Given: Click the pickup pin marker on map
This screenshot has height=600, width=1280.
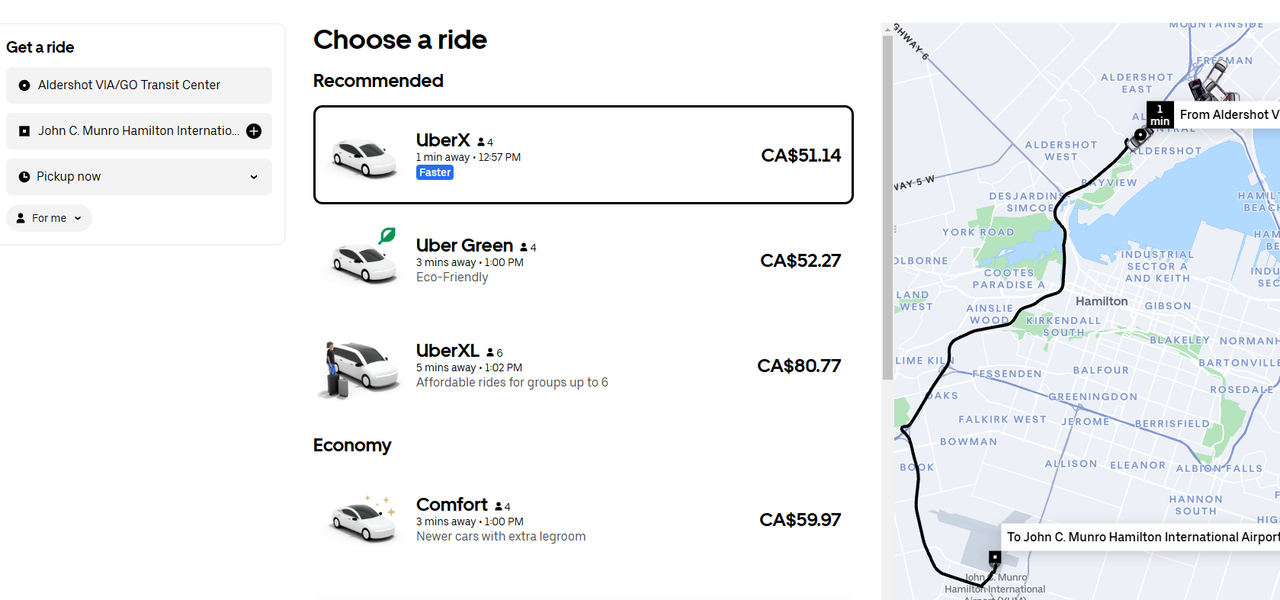Looking at the screenshot, I should point(1139,135).
